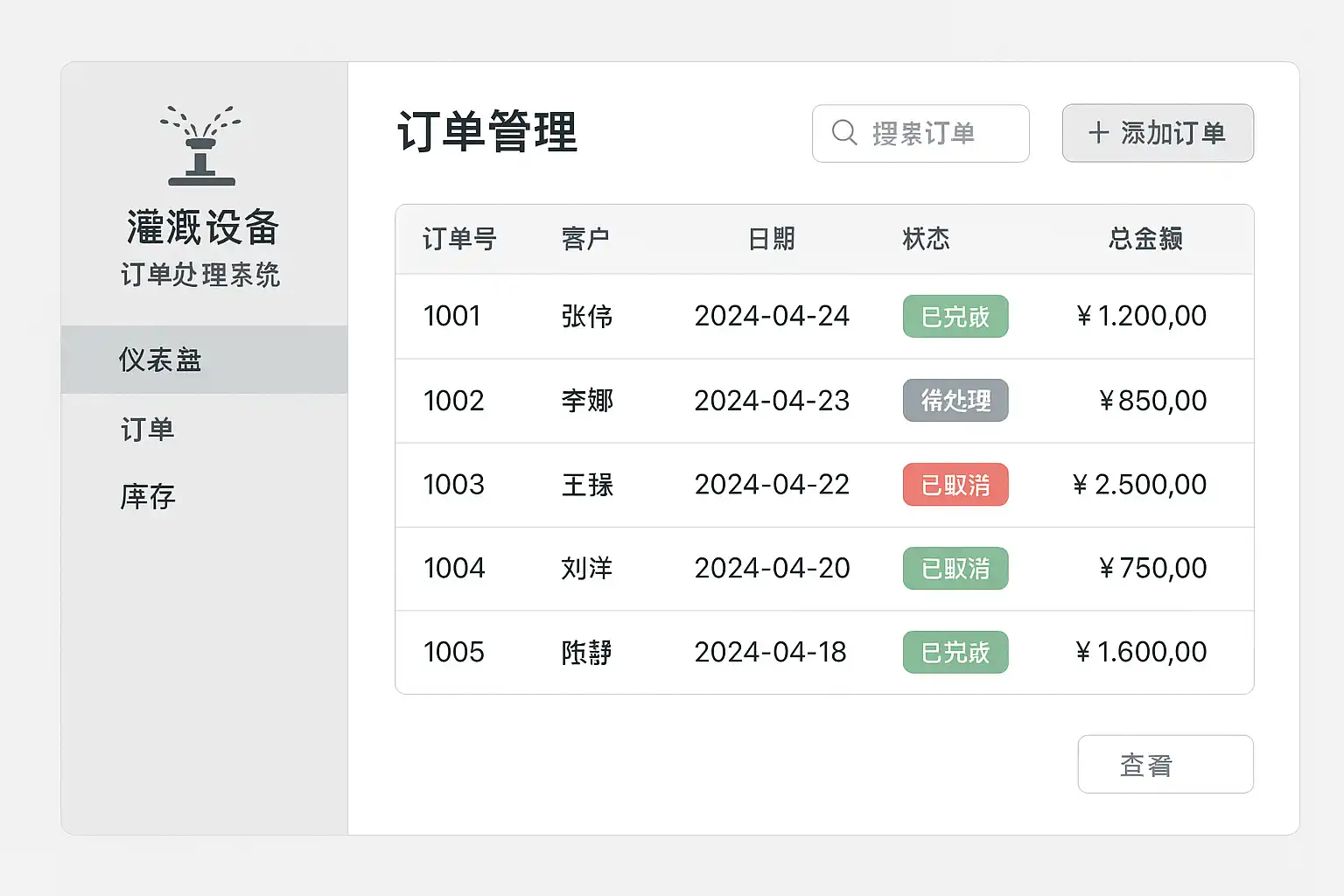Click the plus icon on 添加订单
This screenshot has width=1344, height=896.
click(1098, 133)
